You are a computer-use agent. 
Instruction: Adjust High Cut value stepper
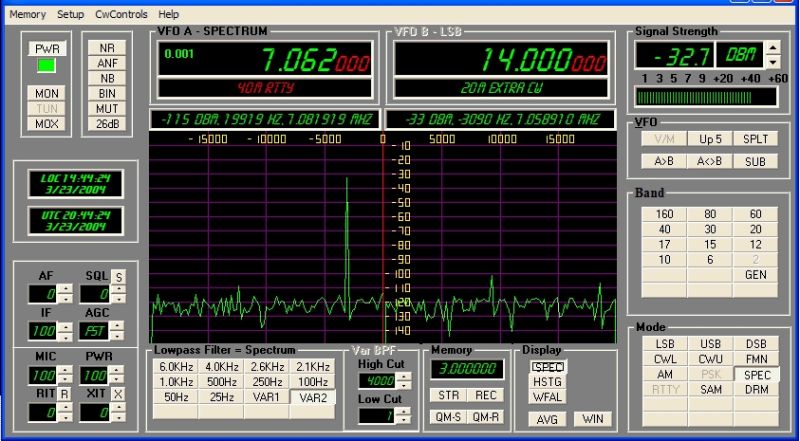[x=404, y=381]
